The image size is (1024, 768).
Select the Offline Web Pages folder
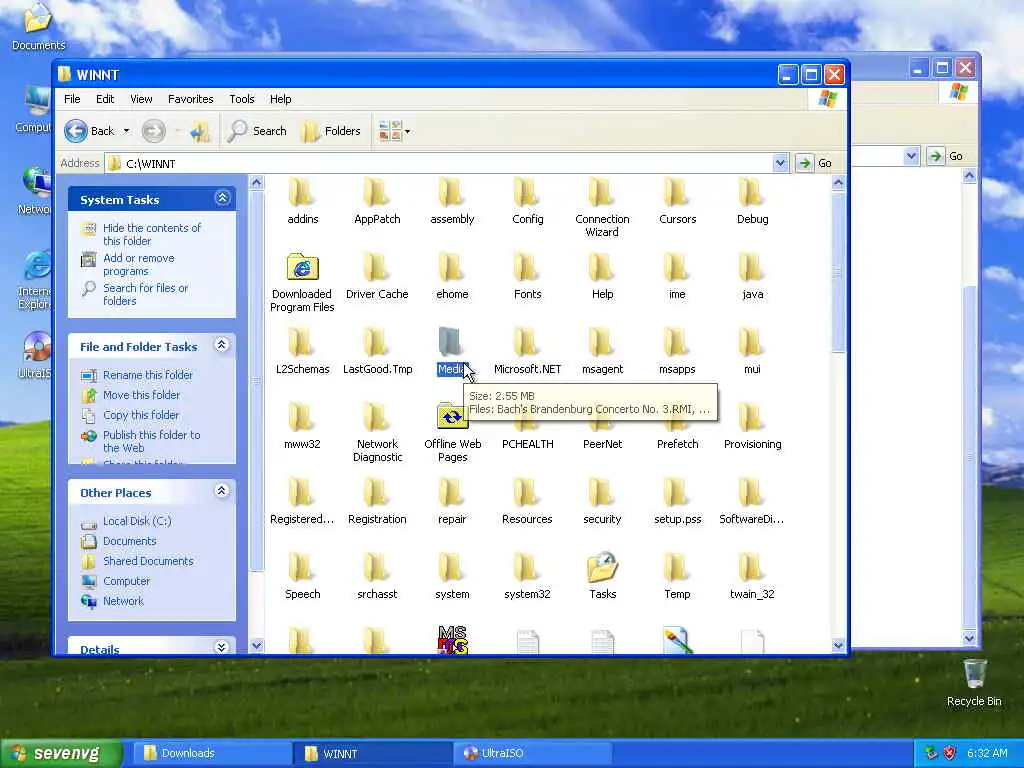(452, 432)
